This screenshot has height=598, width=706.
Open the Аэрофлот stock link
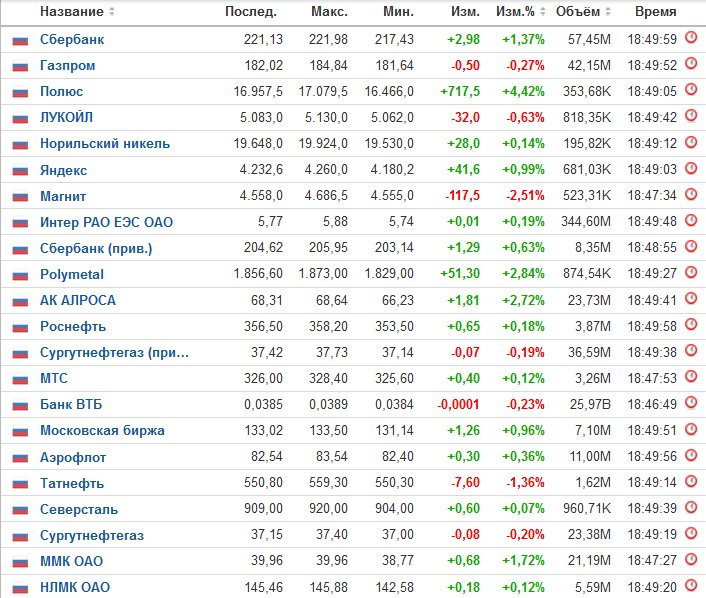click(x=73, y=458)
